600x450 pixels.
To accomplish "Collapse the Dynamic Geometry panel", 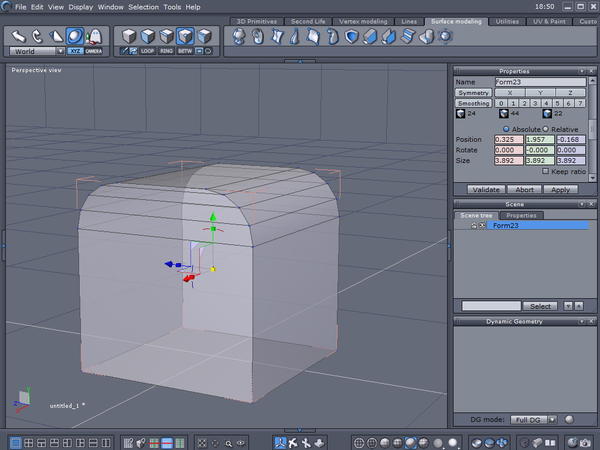I will pyautogui.click(x=582, y=321).
